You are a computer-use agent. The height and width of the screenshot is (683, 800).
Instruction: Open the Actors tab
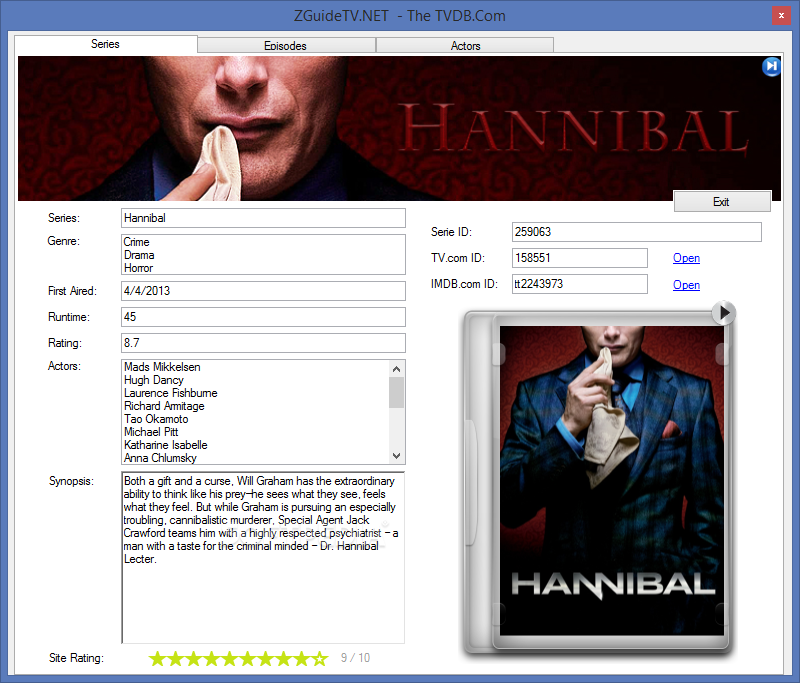[x=465, y=45]
